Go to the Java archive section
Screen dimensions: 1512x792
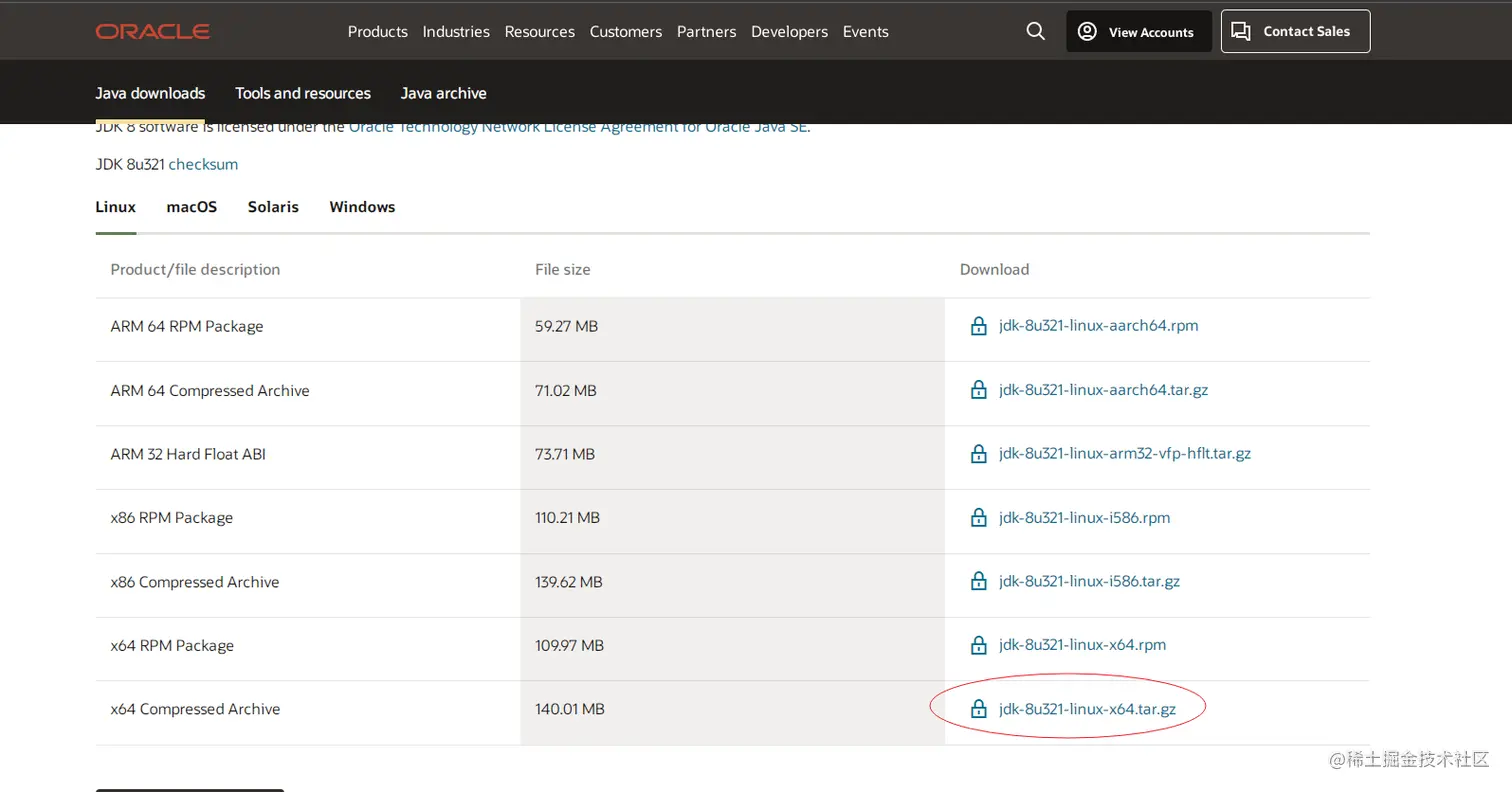point(443,93)
